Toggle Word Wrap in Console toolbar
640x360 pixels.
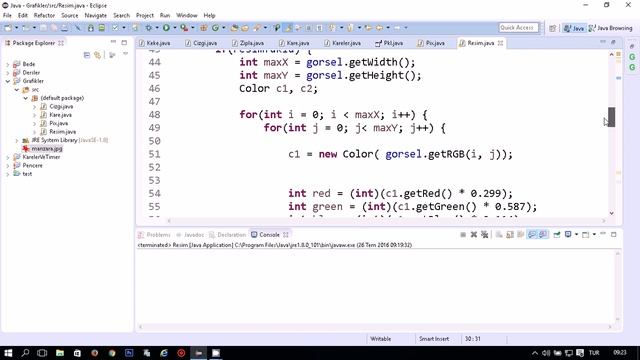(520, 235)
